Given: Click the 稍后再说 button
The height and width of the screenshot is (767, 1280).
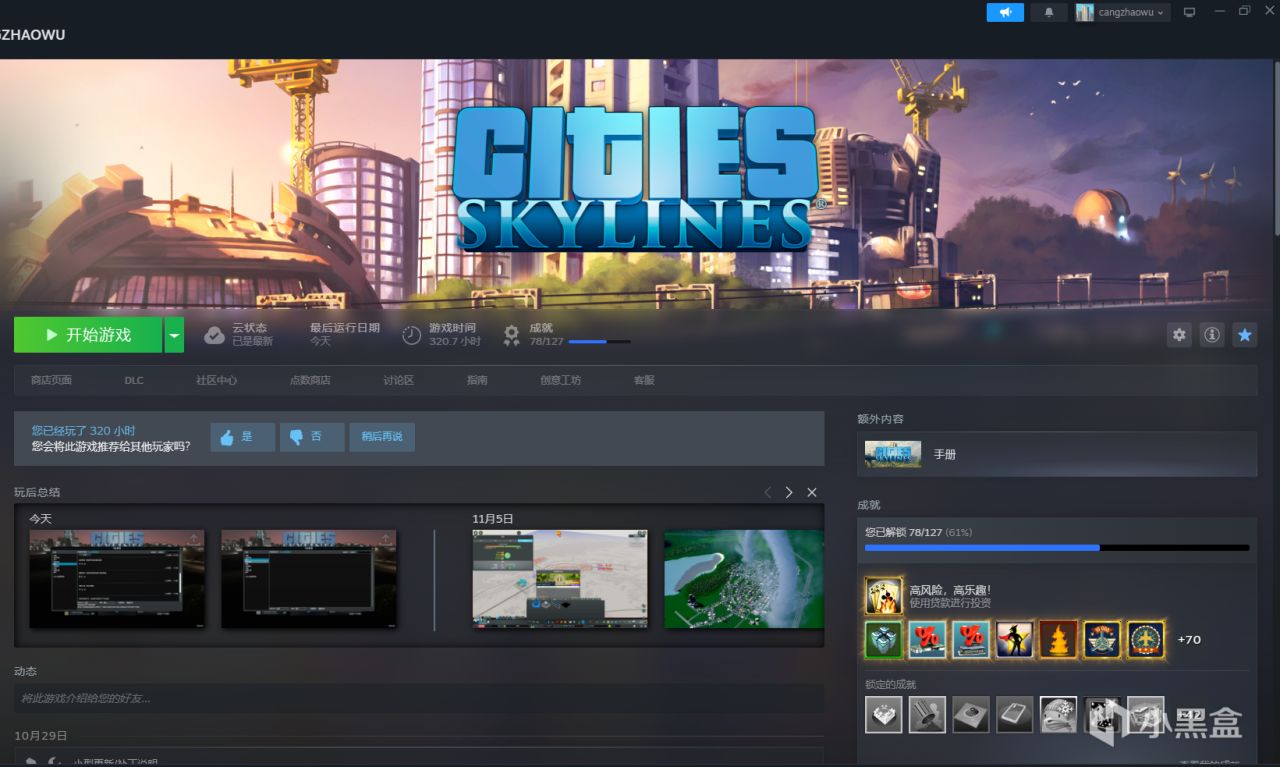Looking at the screenshot, I should tap(382, 437).
